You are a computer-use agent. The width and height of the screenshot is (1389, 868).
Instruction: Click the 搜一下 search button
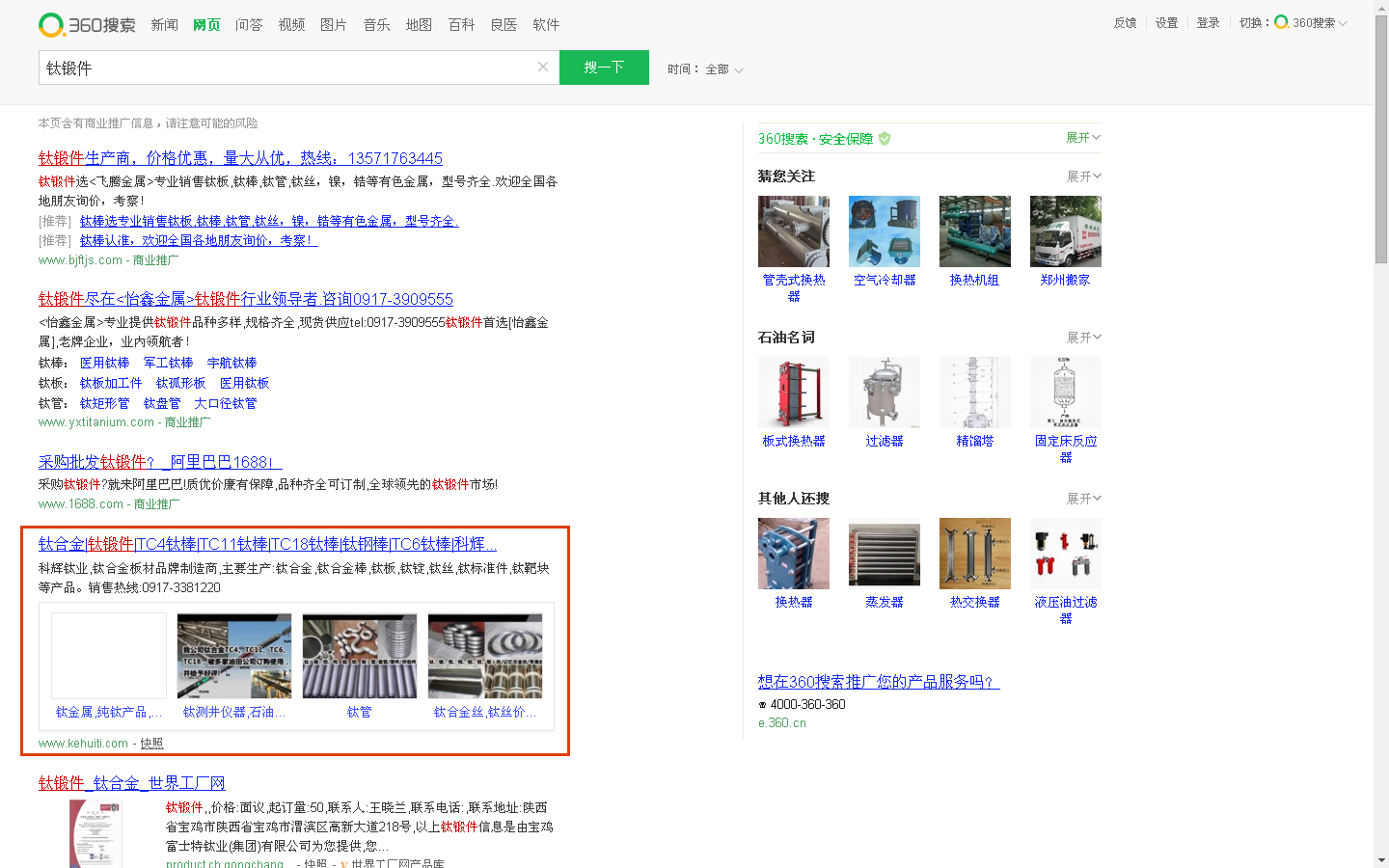pos(604,68)
